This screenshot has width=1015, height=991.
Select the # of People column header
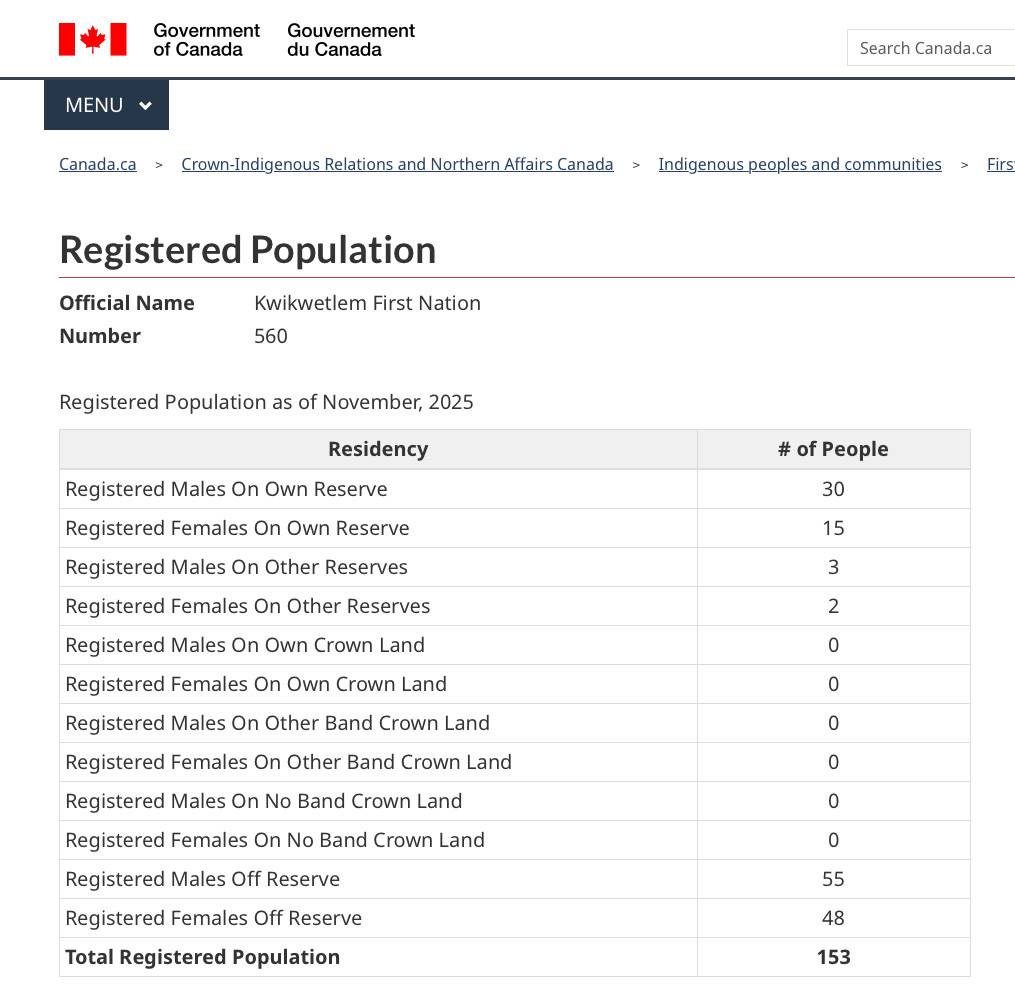833,450
